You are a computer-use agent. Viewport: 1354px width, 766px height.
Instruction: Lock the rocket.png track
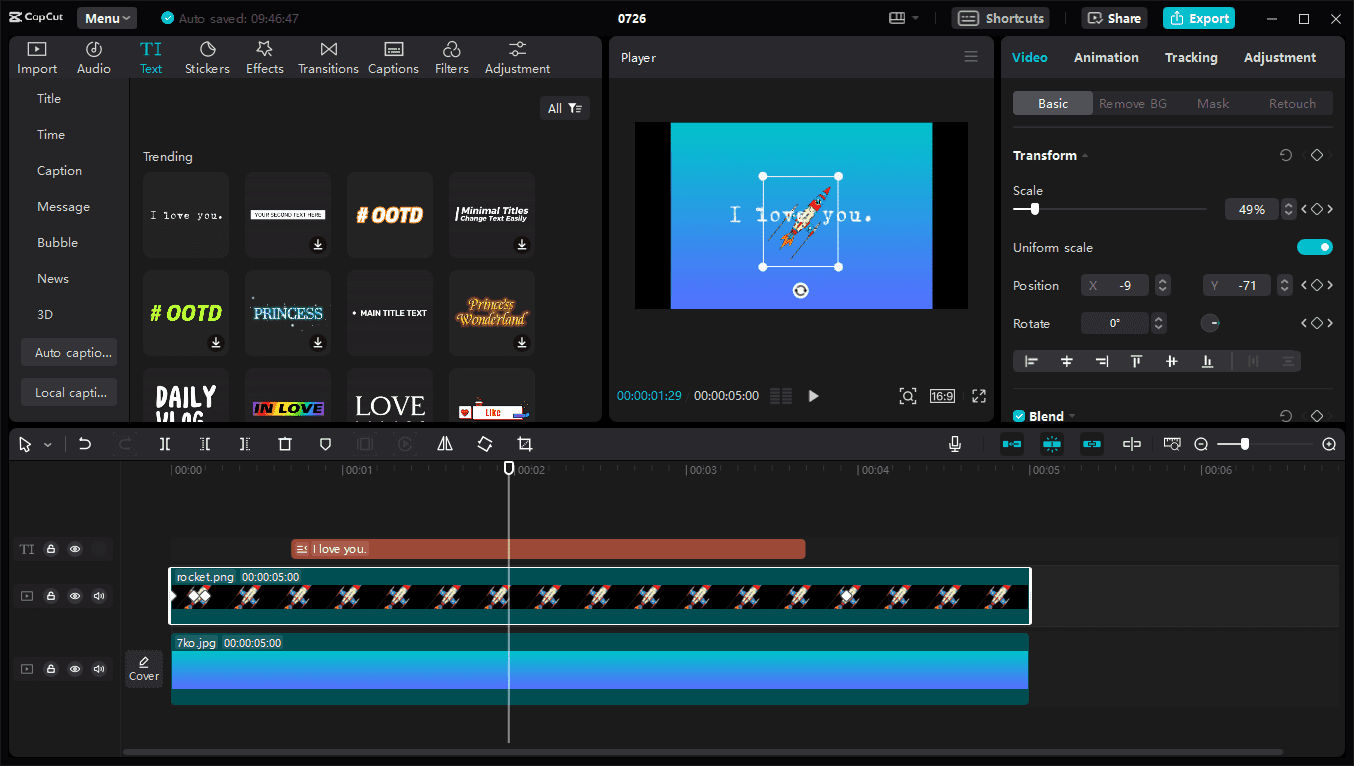(51, 596)
